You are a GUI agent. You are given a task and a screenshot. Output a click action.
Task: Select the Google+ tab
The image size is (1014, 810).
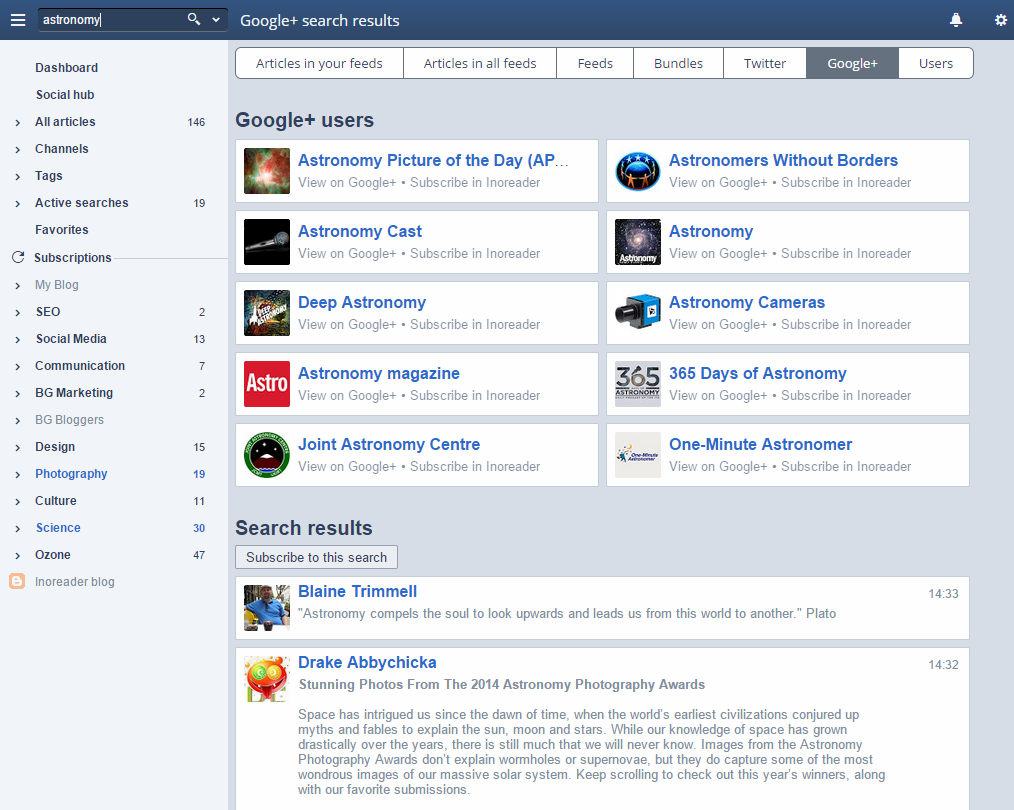click(852, 63)
